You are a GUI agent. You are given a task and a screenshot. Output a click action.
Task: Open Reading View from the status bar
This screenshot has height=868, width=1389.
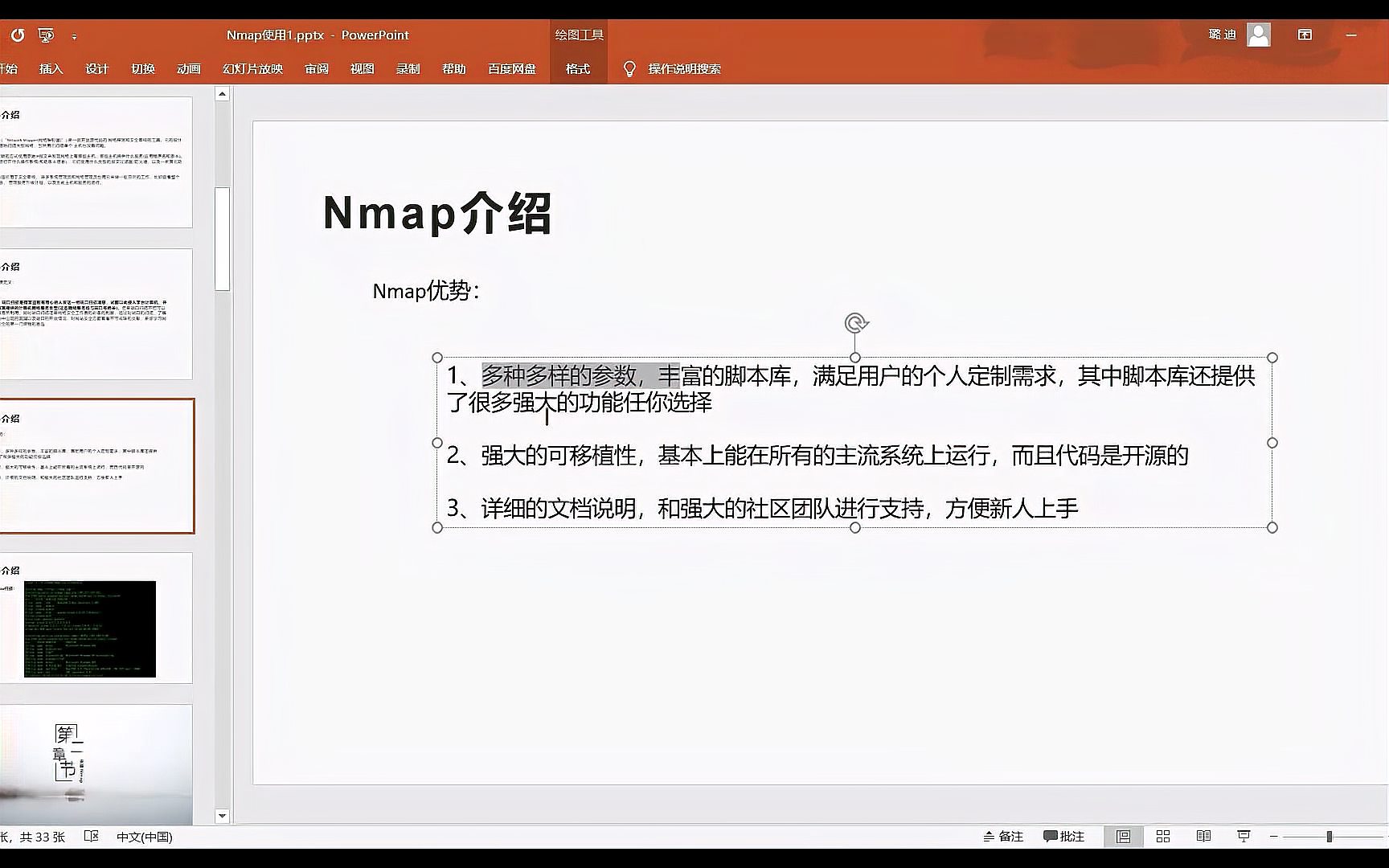(1203, 836)
